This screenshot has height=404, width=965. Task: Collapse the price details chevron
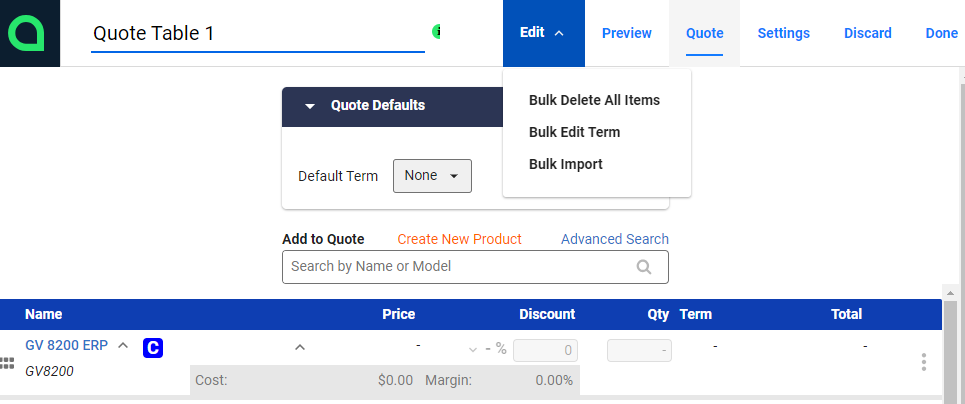(x=300, y=347)
